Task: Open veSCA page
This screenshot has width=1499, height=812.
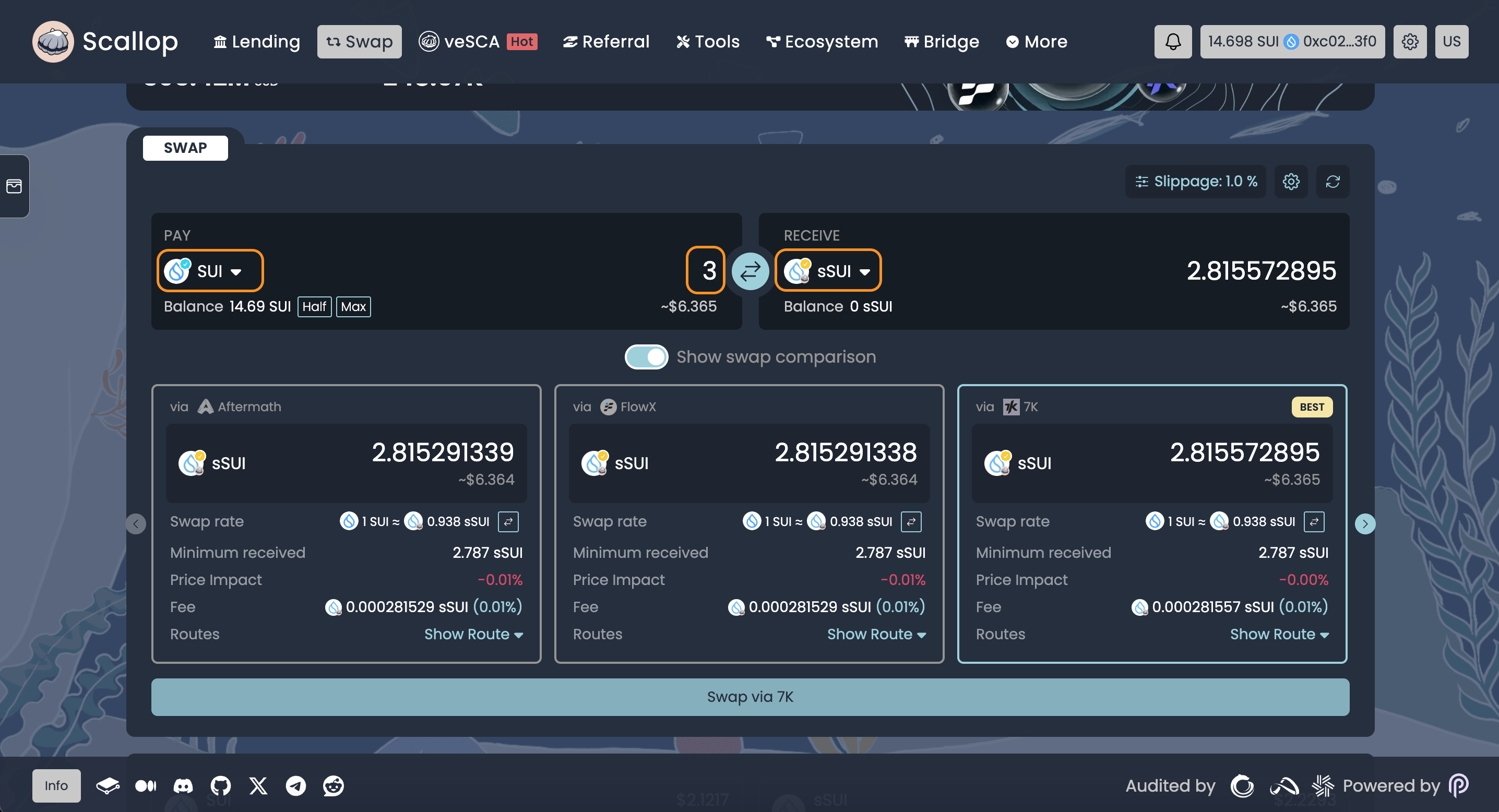Action: (x=478, y=41)
